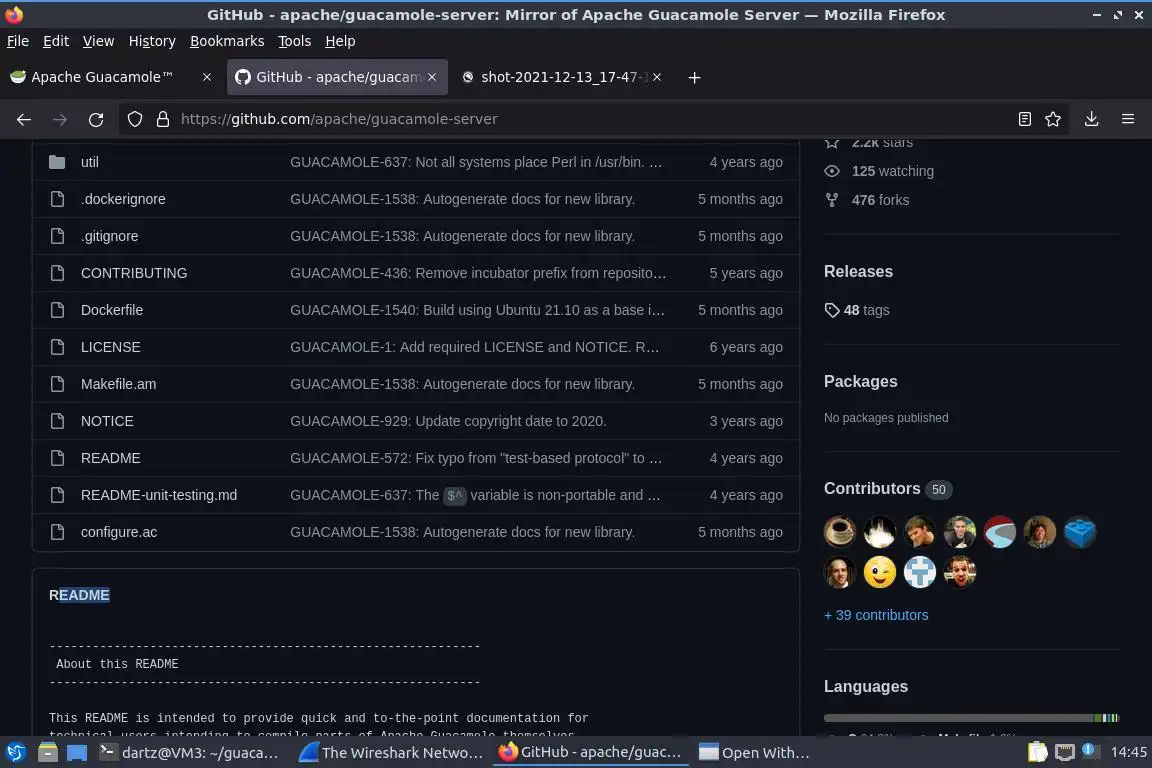Screen dimensions: 1152x768
Task: Open a new tab with plus button
Action: tap(694, 77)
